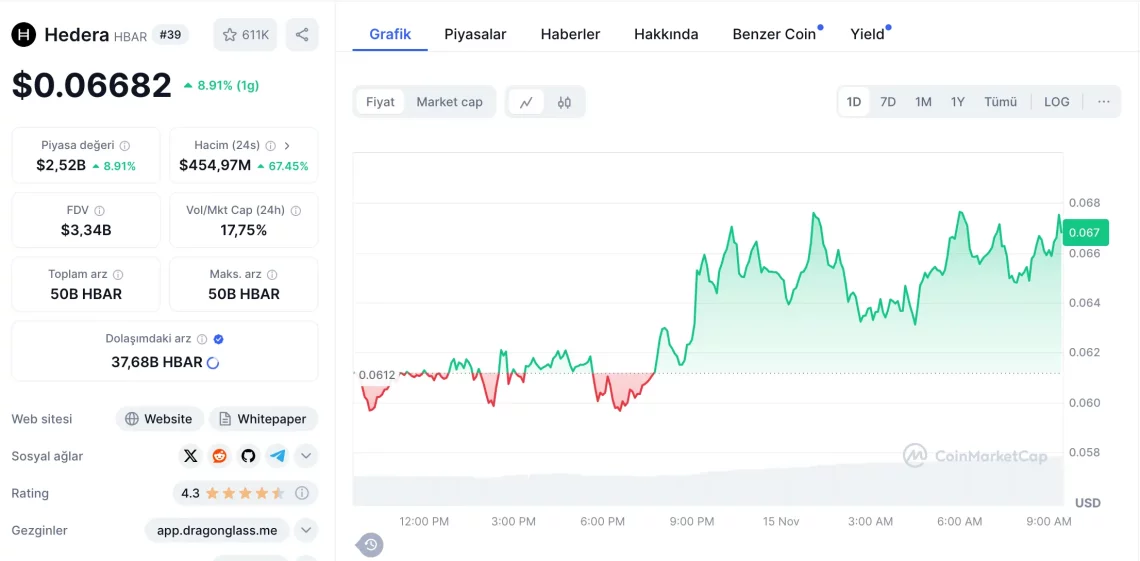Open the X (Twitter) social link
The image size is (1140, 561).
coord(190,456)
